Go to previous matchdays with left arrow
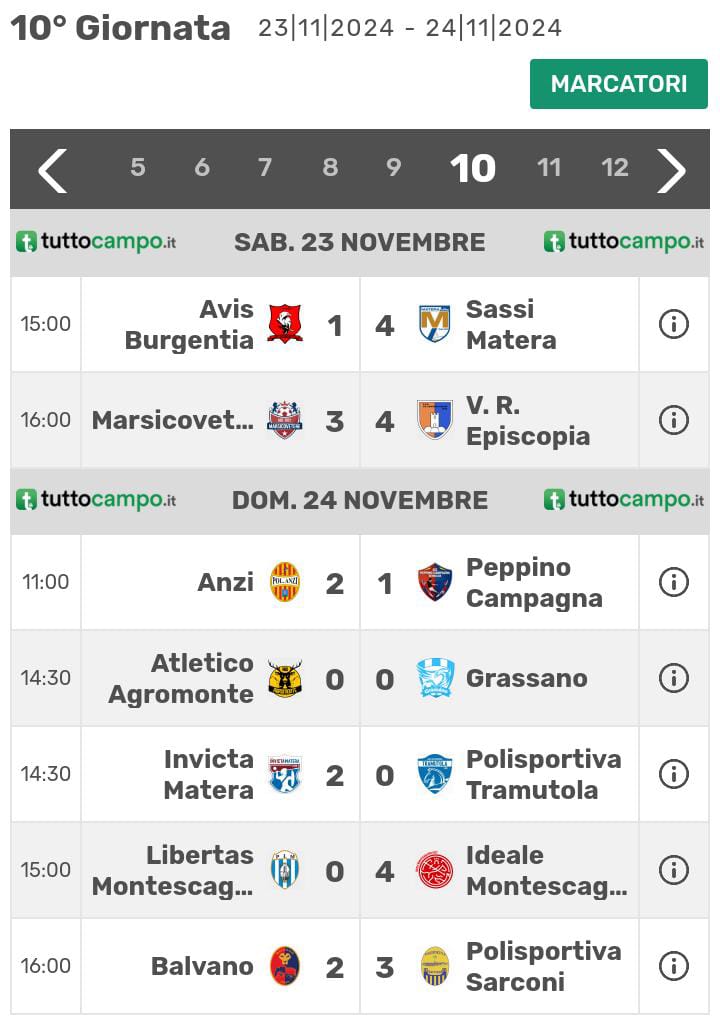The image size is (720, 1020). pos(52,170)
